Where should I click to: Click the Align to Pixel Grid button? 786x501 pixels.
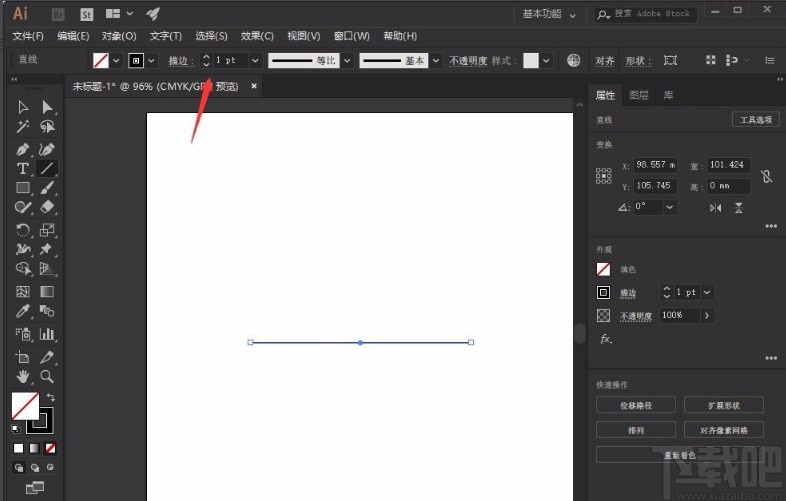click(x=724, y=430)
